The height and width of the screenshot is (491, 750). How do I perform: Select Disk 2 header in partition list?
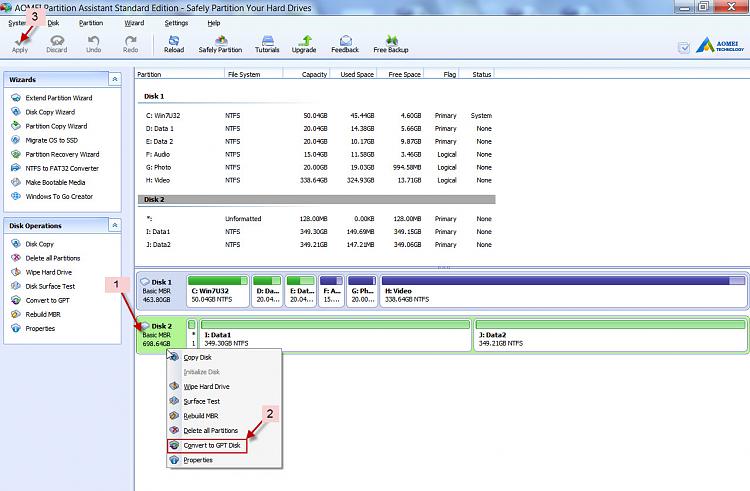[317, 199]
